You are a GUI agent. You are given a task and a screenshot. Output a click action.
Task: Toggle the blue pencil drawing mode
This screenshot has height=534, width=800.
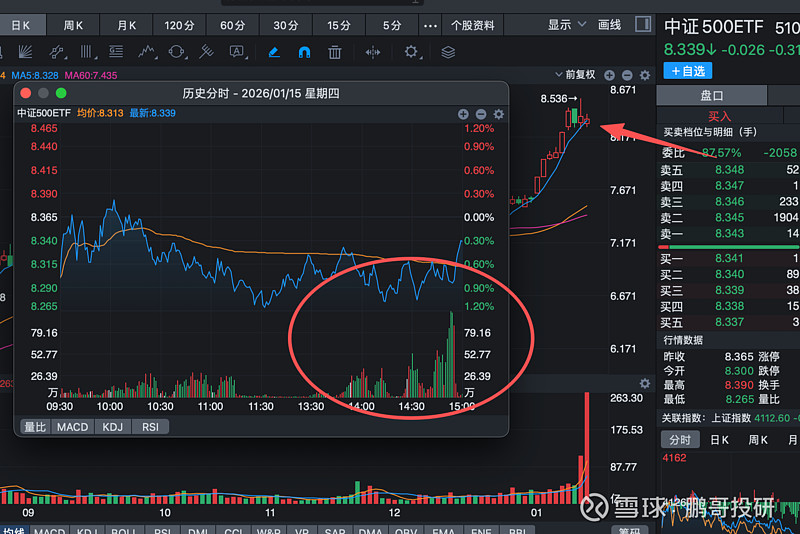click(274, 52)
